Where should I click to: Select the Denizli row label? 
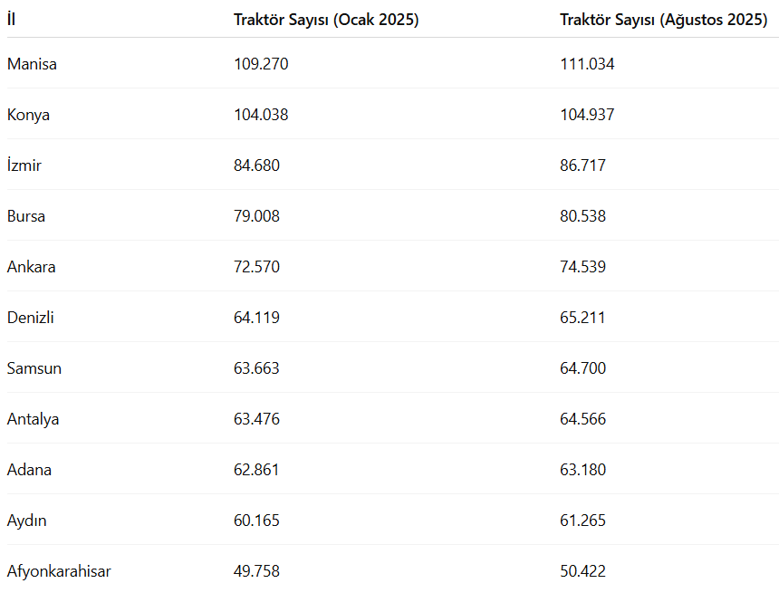pyautogui.click(x=30, y=318)
